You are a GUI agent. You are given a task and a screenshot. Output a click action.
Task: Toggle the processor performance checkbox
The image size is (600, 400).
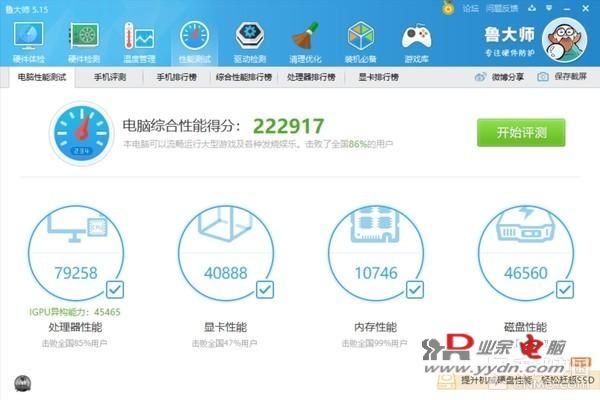[x=115, y=290]
